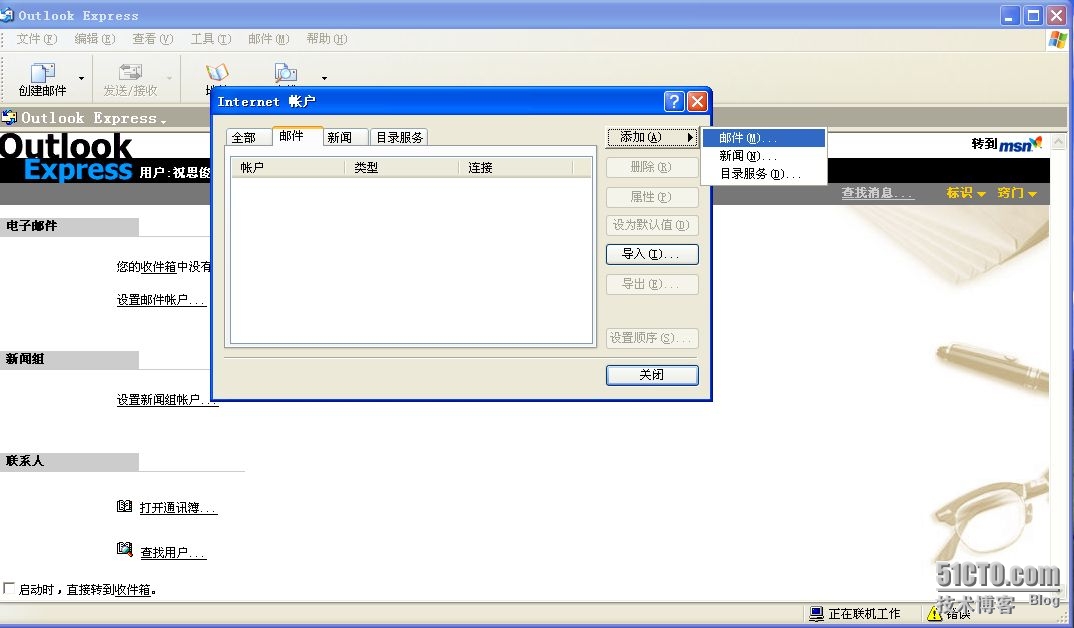Screen dimensions: 1074x628
Task: Click the 正在联机工作 status bar icon
Action: point(816,613)
